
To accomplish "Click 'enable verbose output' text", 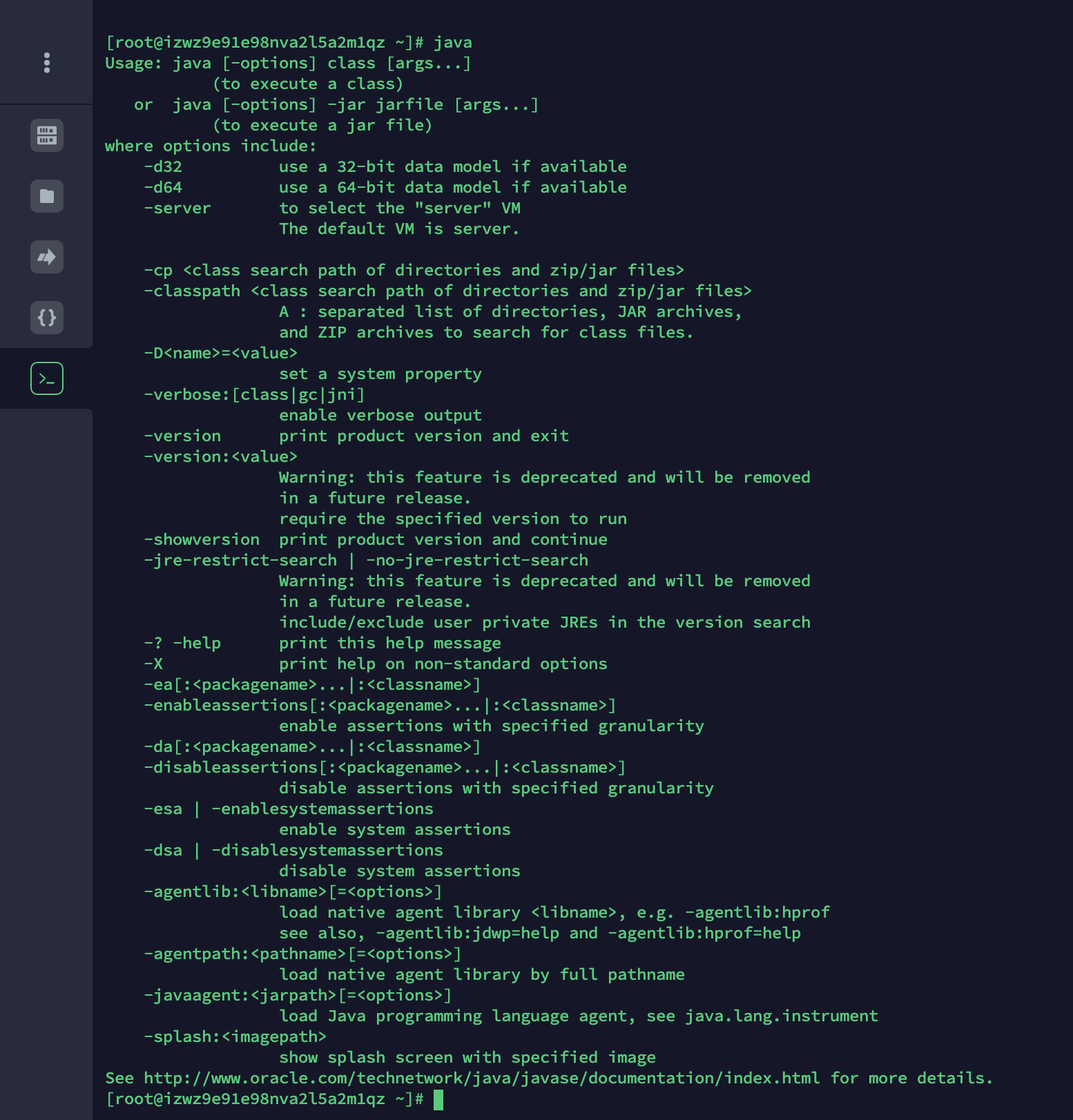I will 380,415.
